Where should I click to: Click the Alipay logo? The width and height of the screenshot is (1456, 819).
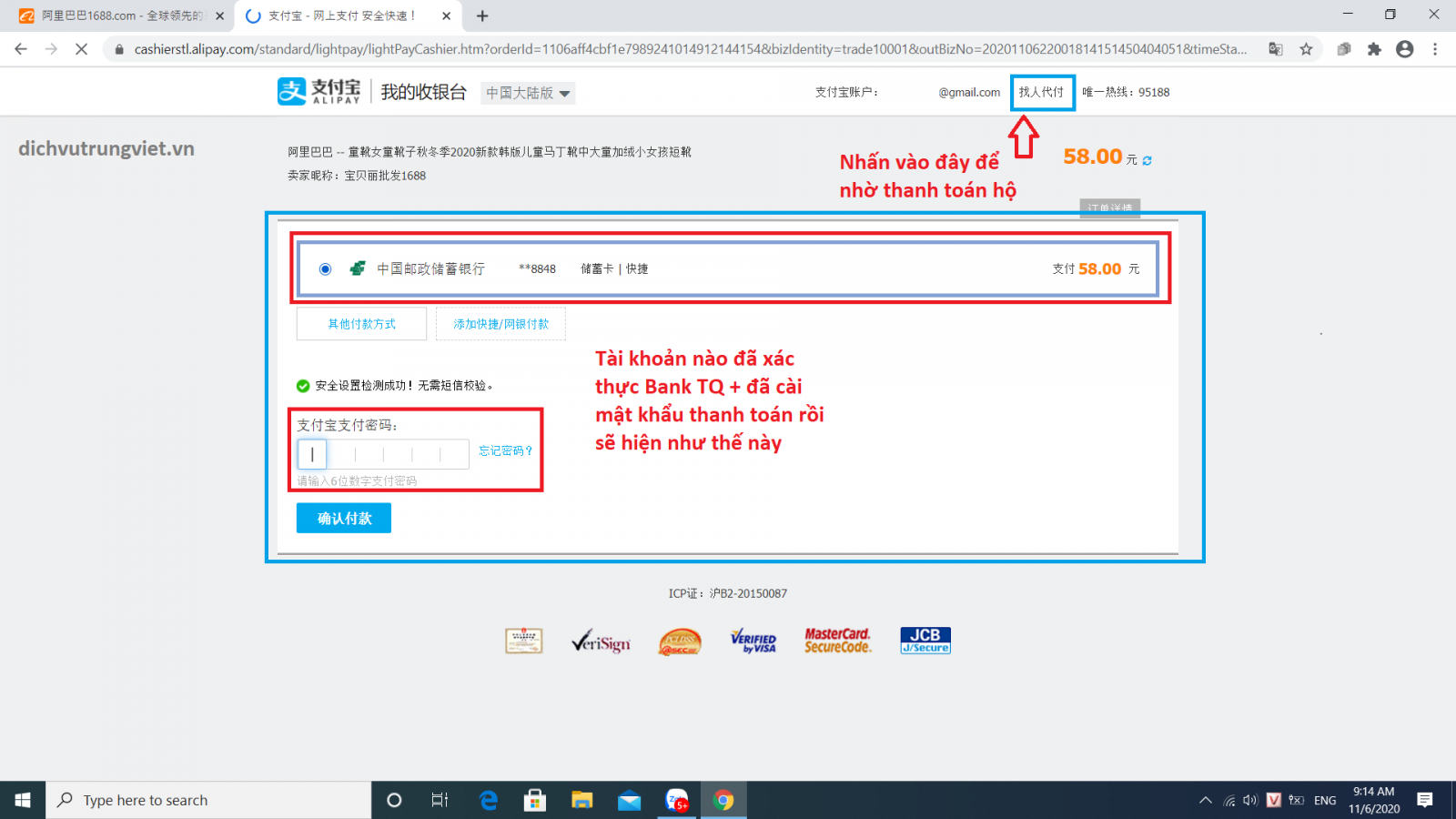point(318,92)
